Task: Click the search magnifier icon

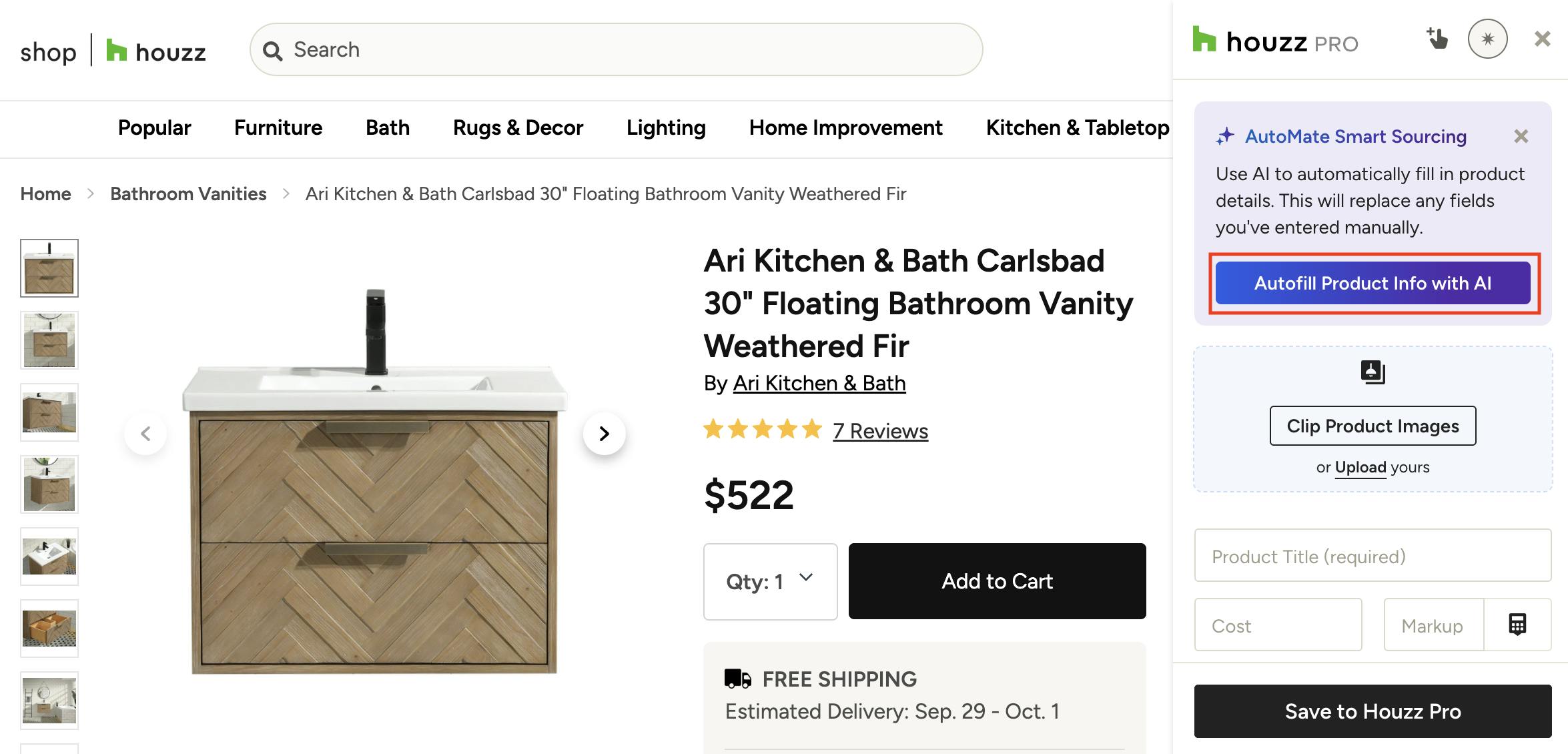Action: point(272,50)
